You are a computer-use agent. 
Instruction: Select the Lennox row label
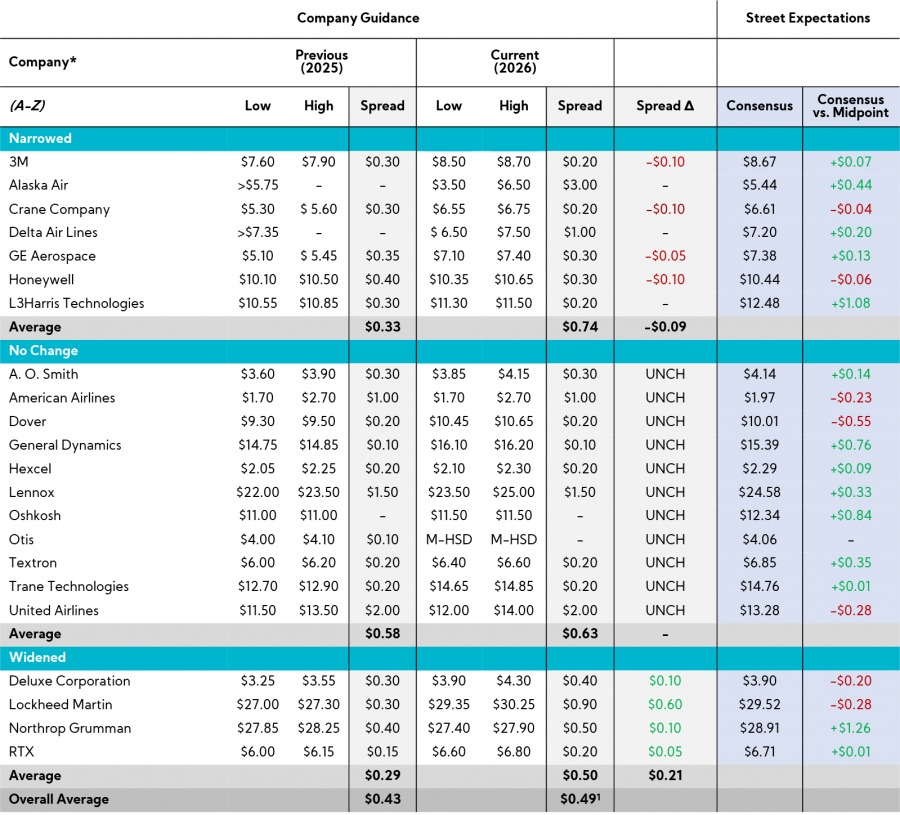[32, 492]
